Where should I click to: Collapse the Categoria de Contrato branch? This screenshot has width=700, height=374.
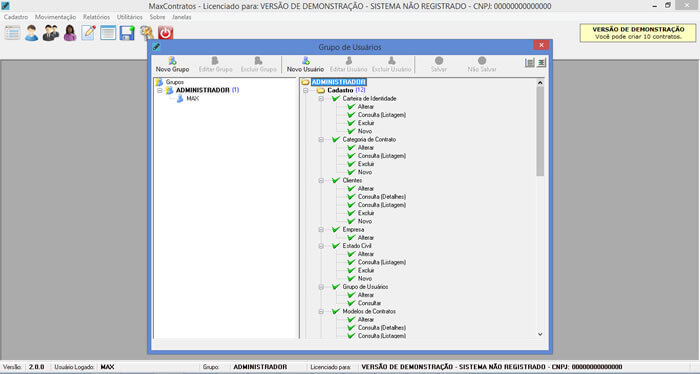coord(321,140)
